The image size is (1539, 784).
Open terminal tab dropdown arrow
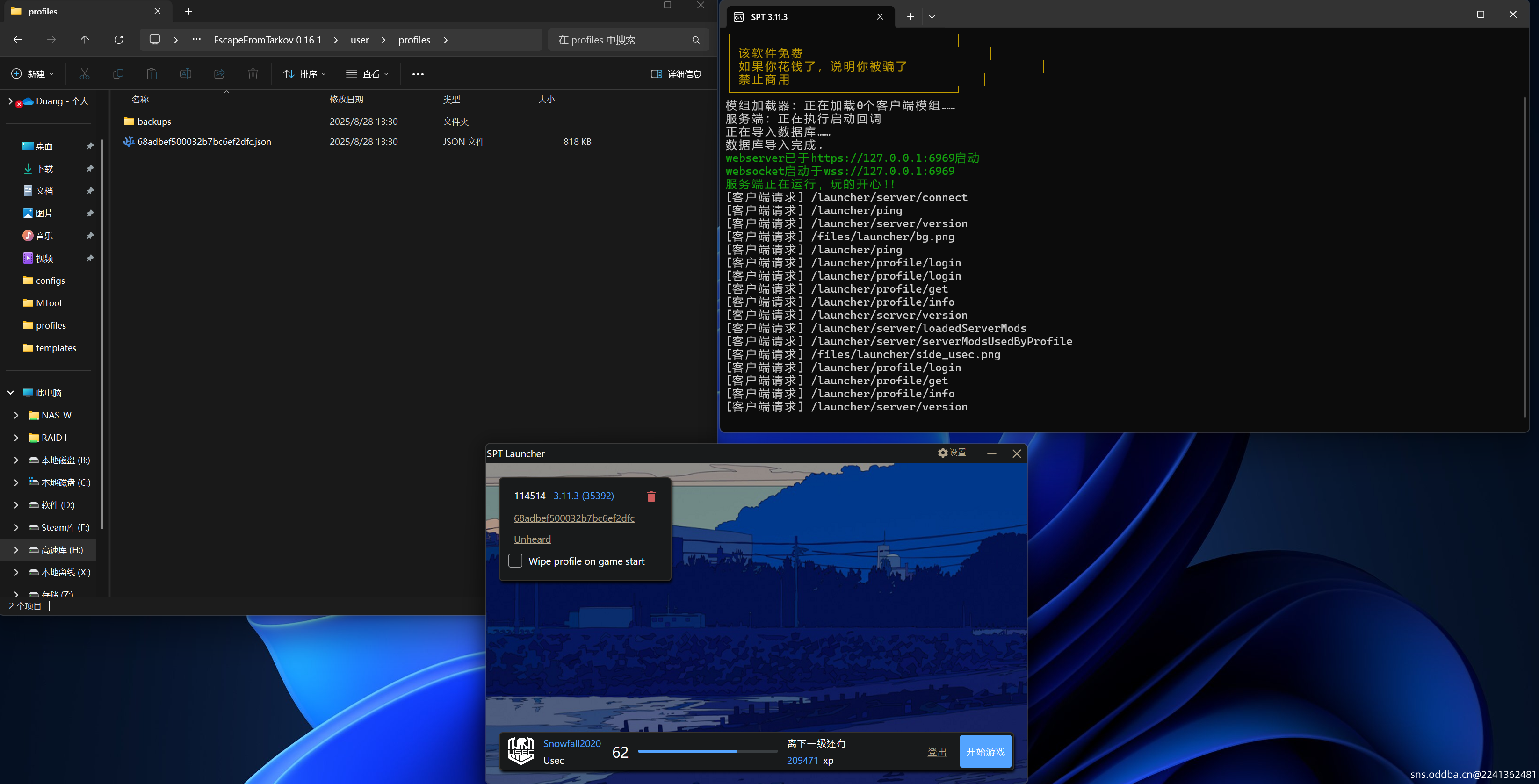pos(932,17)
